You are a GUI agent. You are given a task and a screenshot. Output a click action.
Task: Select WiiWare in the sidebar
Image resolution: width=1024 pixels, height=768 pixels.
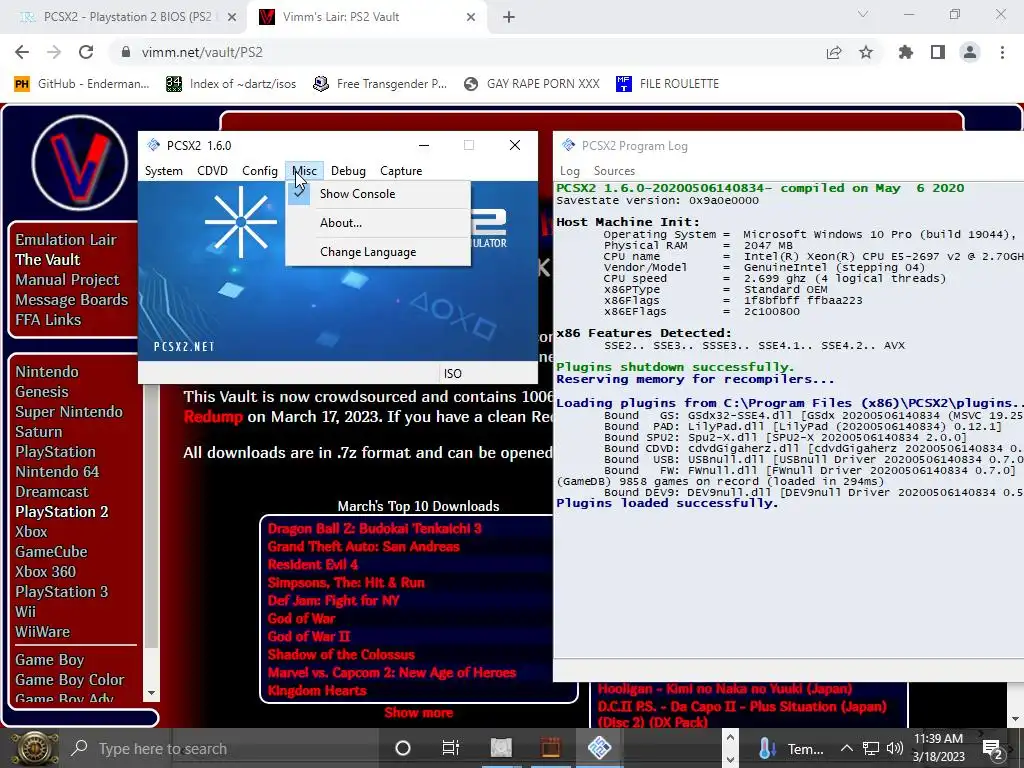(x=42, y=632)
